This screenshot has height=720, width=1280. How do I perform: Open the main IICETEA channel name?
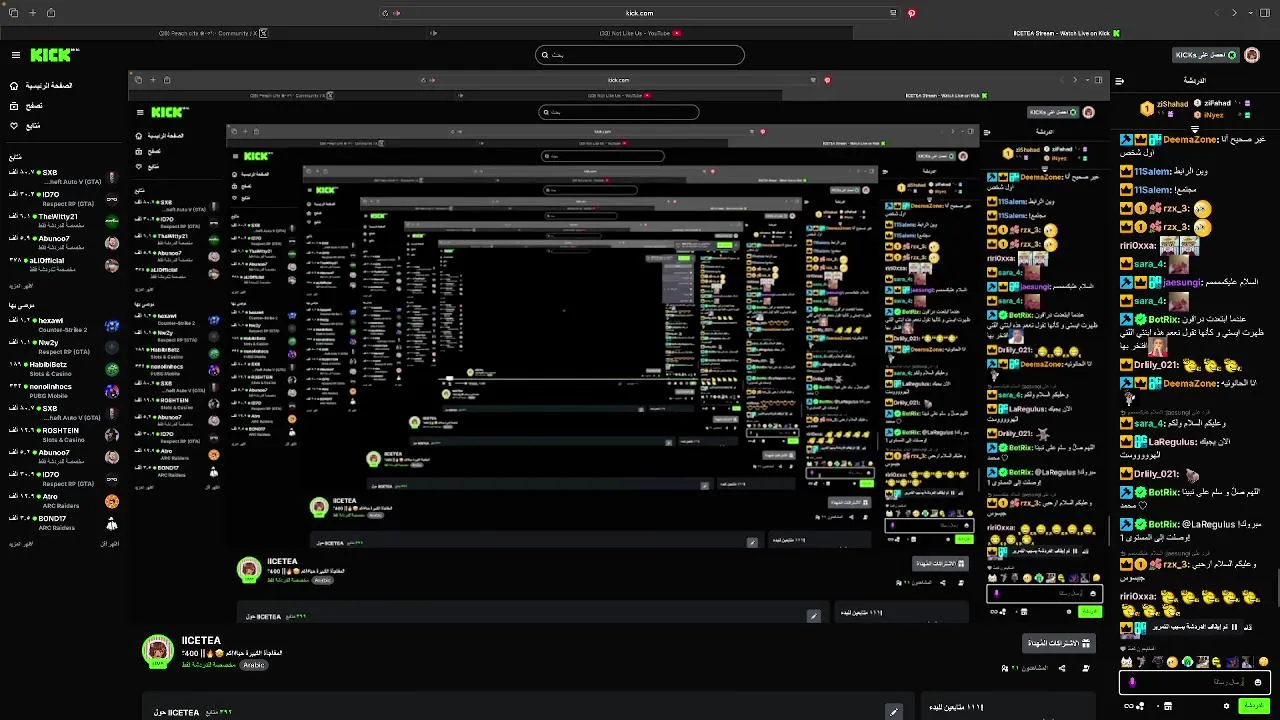pos(201,640)
